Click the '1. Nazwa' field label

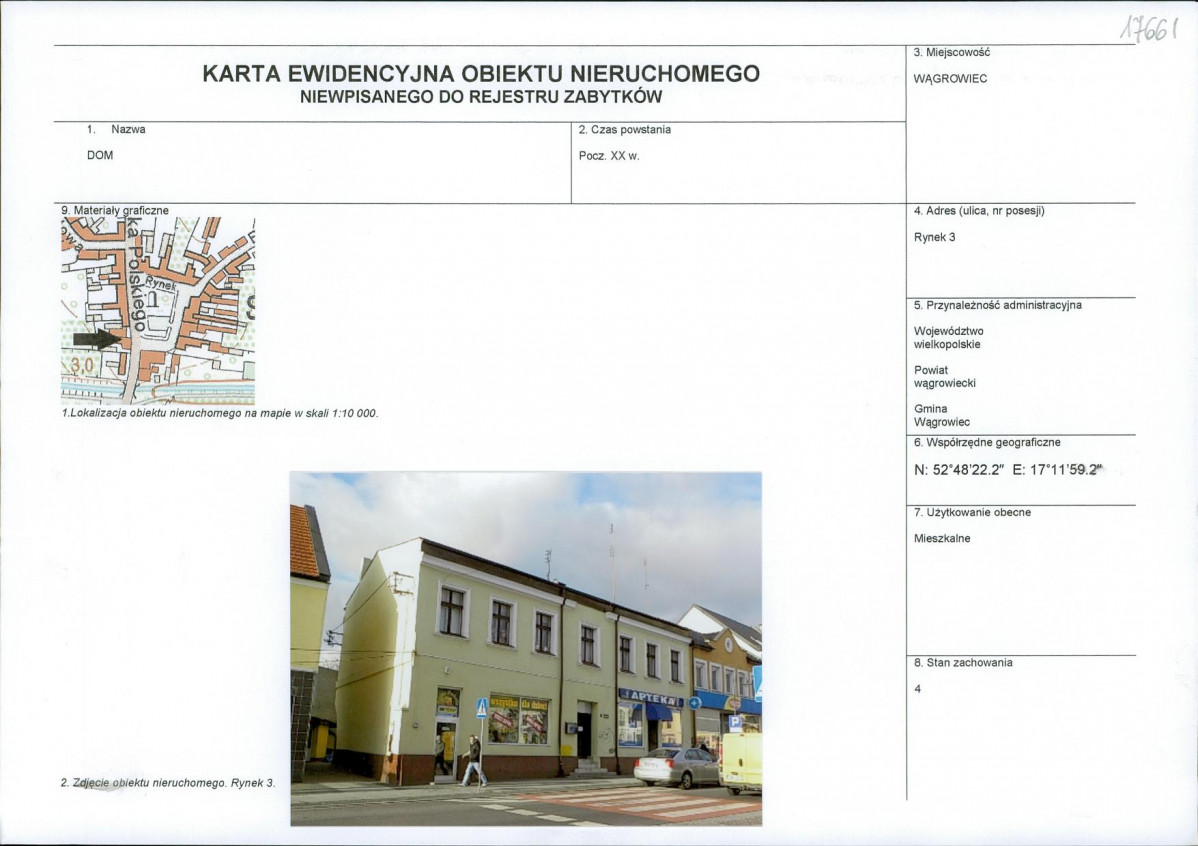click(x=116, y=129)
